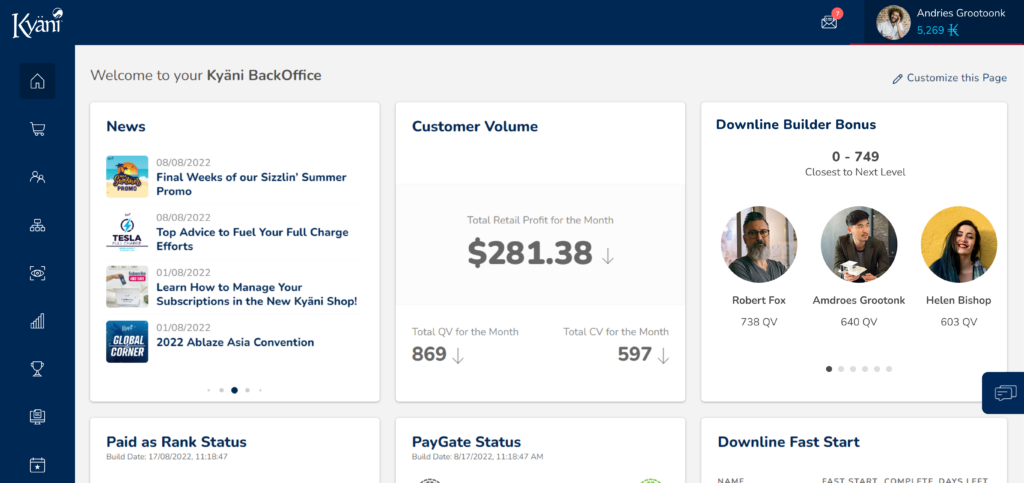Go to fourth News carousel dot

[x=247, y=390]
